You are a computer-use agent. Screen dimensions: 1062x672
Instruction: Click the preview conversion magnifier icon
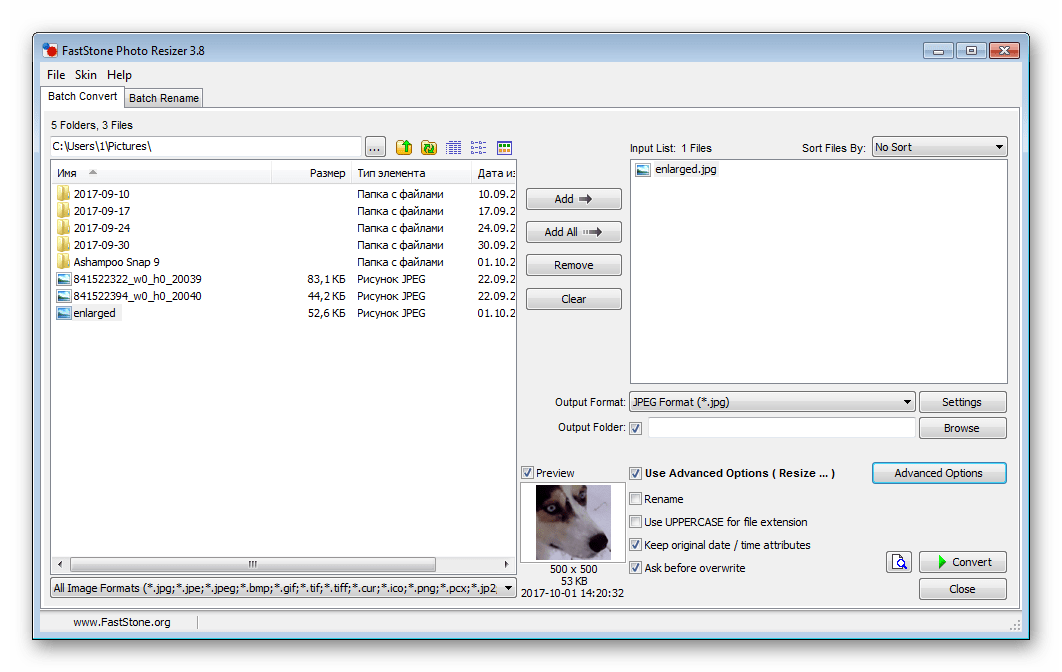(899, 562)
